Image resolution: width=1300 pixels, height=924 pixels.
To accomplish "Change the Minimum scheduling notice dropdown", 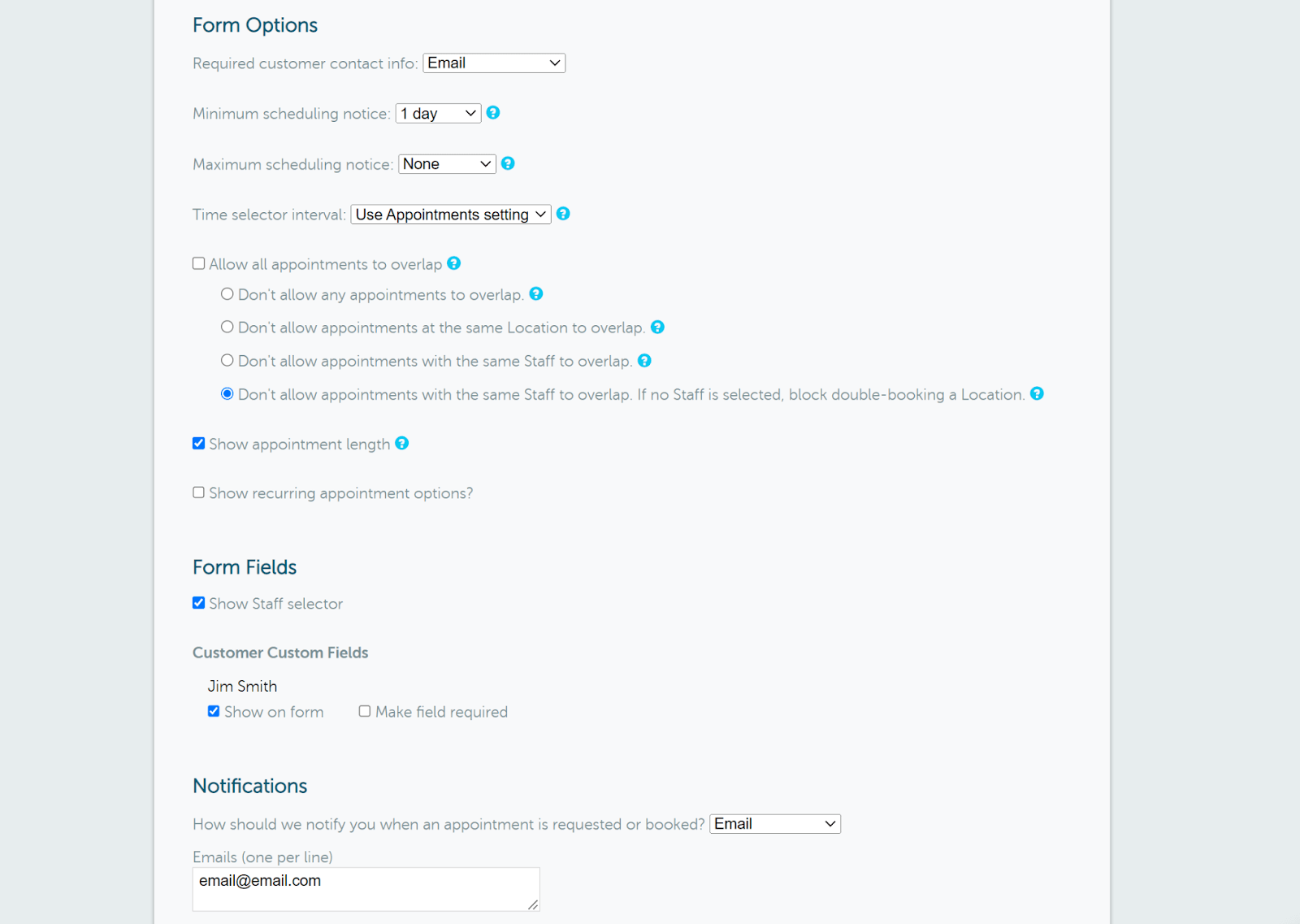I will 437,113.
